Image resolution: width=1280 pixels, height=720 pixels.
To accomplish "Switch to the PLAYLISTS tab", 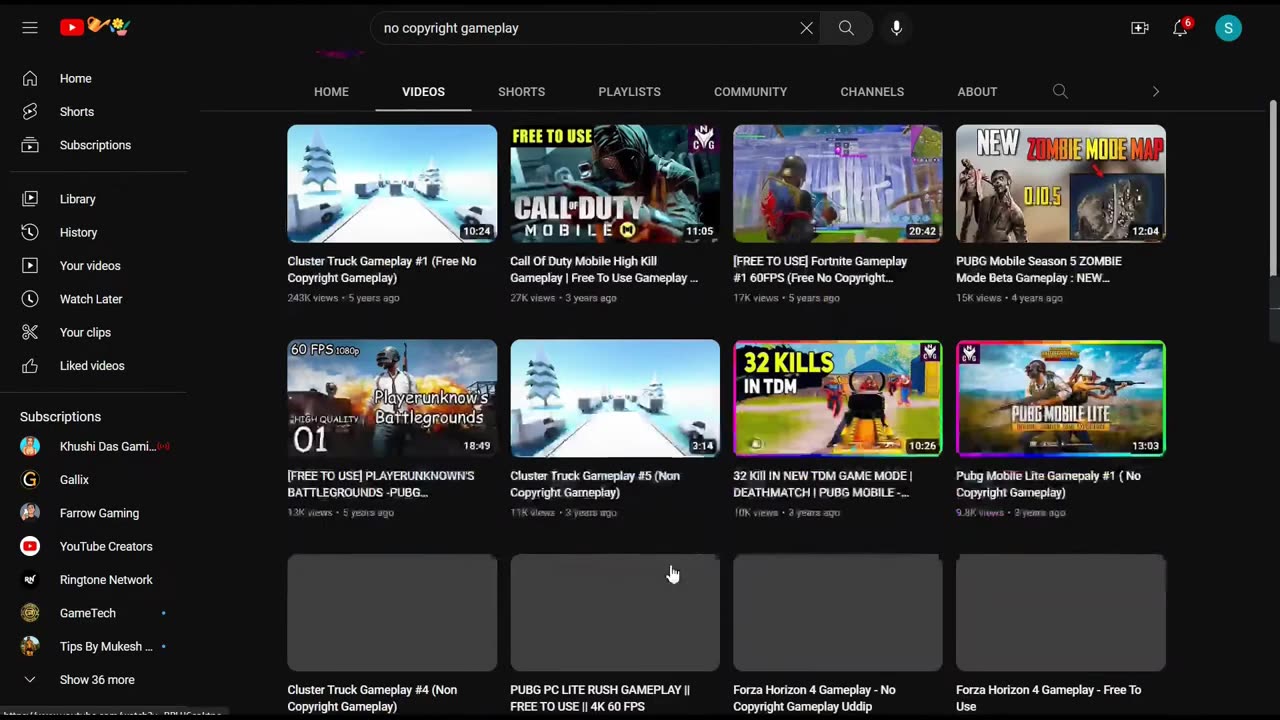I will coord(629,91).
